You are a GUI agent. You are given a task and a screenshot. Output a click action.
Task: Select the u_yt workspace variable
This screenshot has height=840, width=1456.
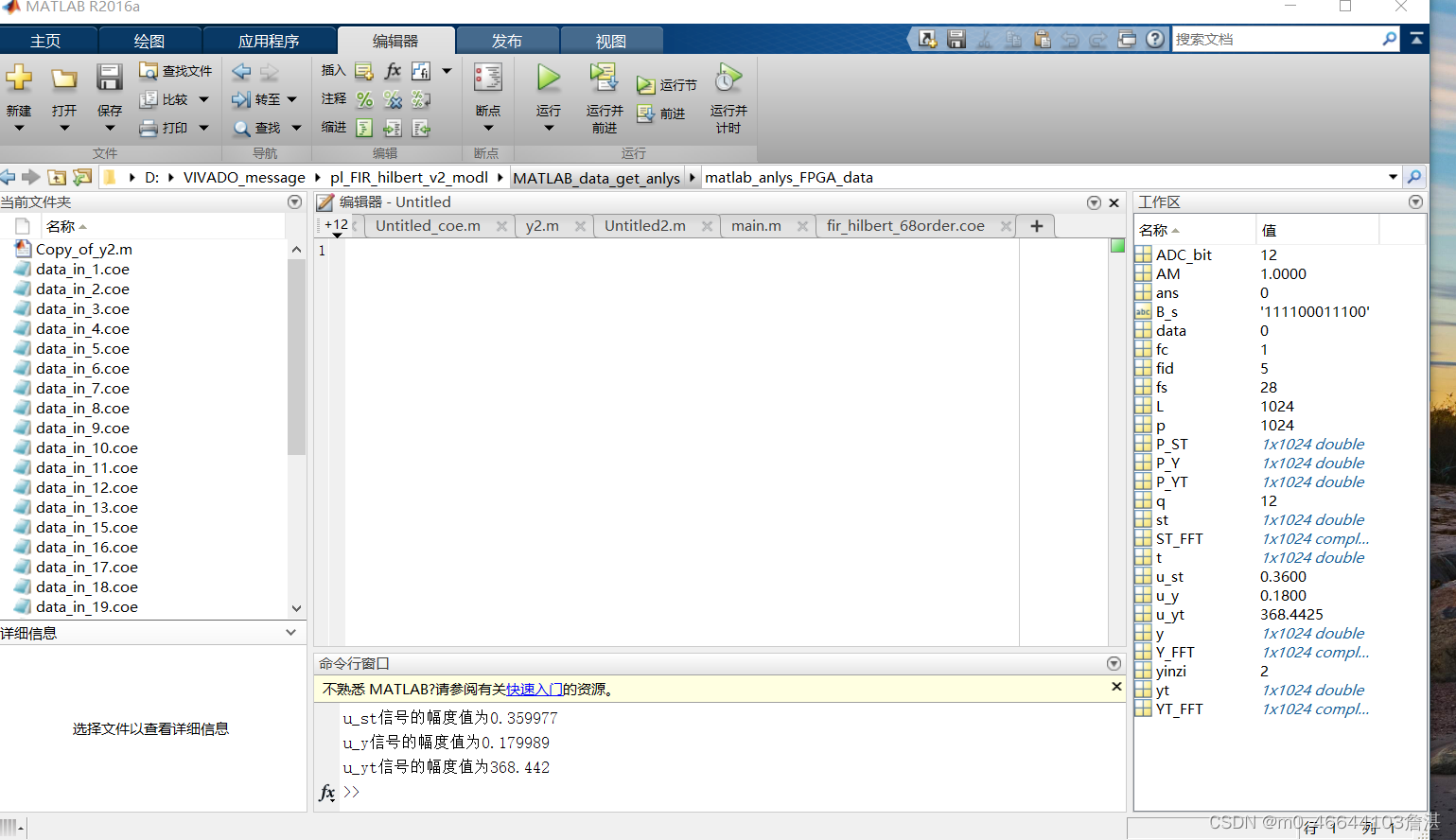point(1169,615)
